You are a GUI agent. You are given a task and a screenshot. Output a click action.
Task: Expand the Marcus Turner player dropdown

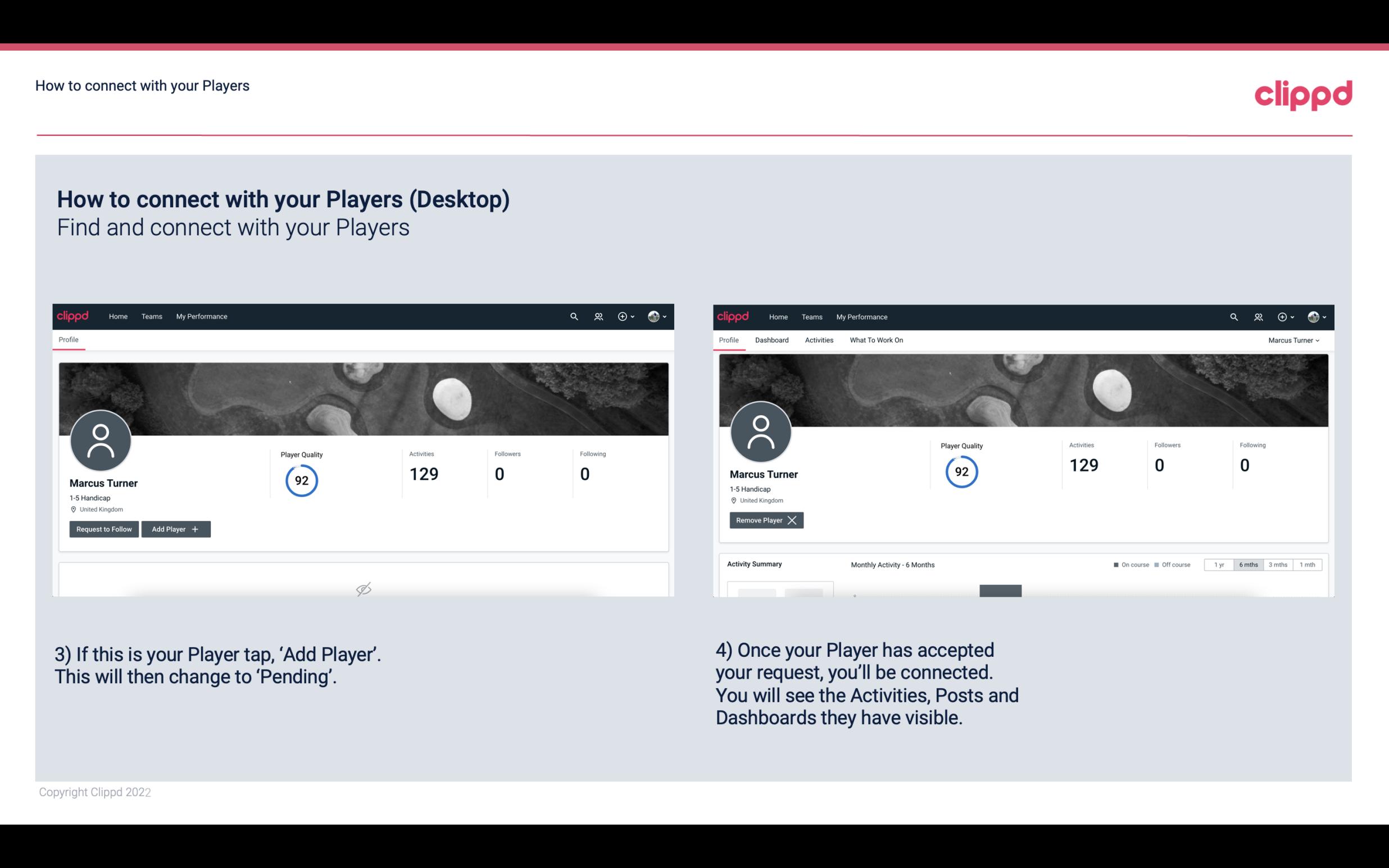pos(1294,340)
